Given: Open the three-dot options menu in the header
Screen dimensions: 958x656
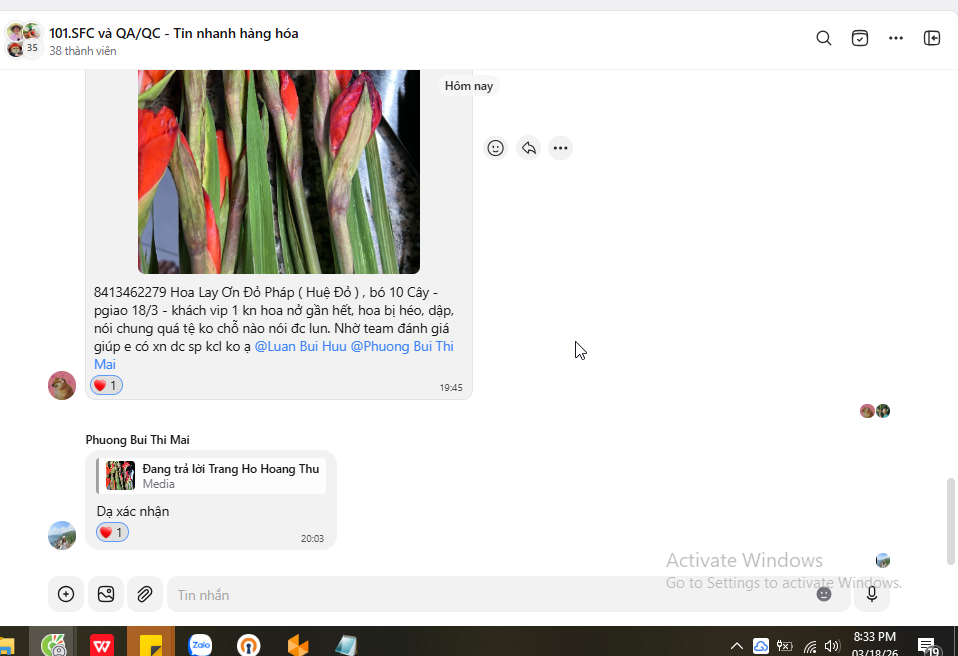Looking at the screenshot, I should tap(896, 38).
